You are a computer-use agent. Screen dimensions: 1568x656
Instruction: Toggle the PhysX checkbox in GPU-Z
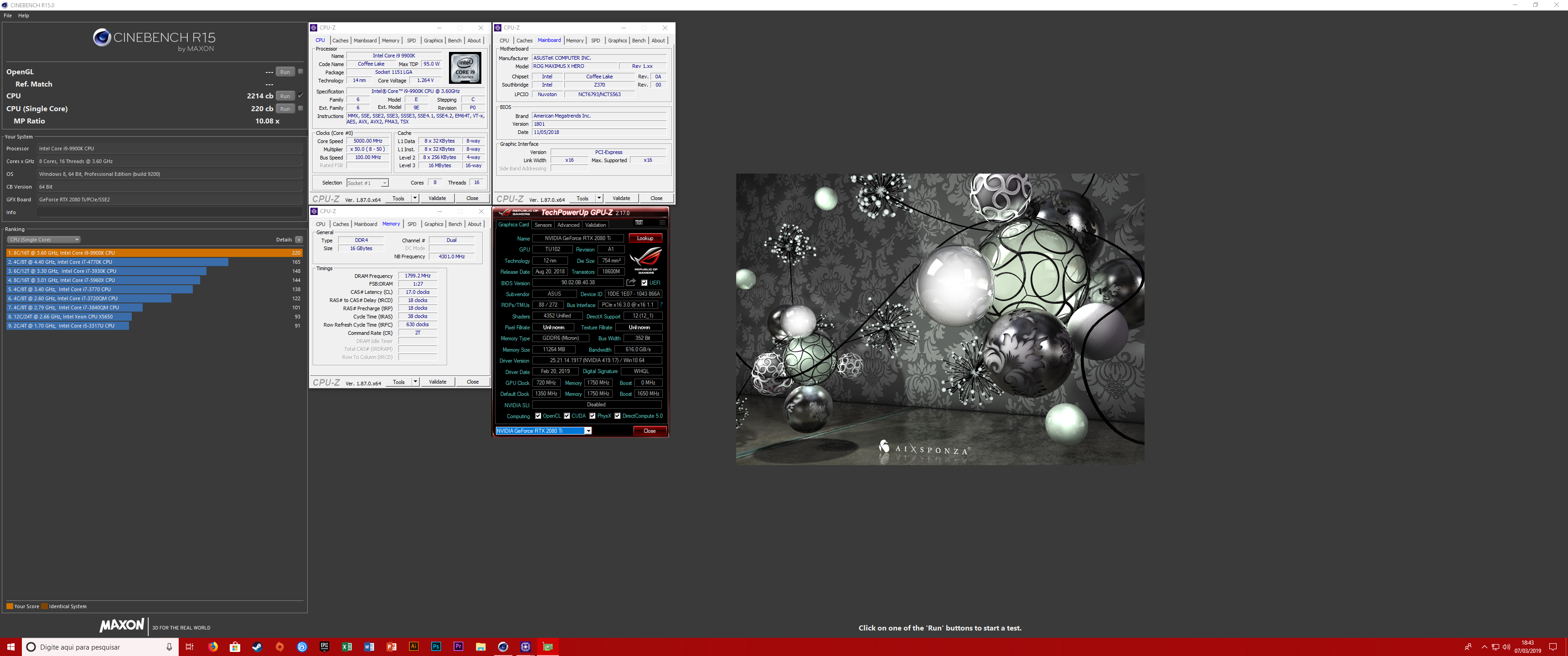tap(592, 415)
